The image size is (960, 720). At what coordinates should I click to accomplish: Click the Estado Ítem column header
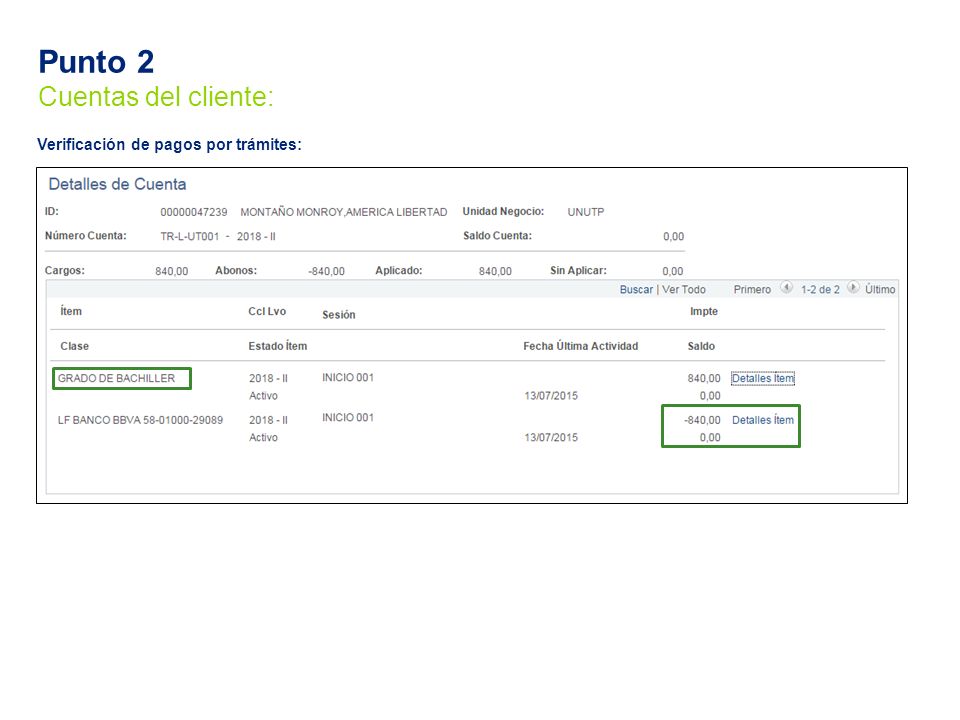pos(277,346)
